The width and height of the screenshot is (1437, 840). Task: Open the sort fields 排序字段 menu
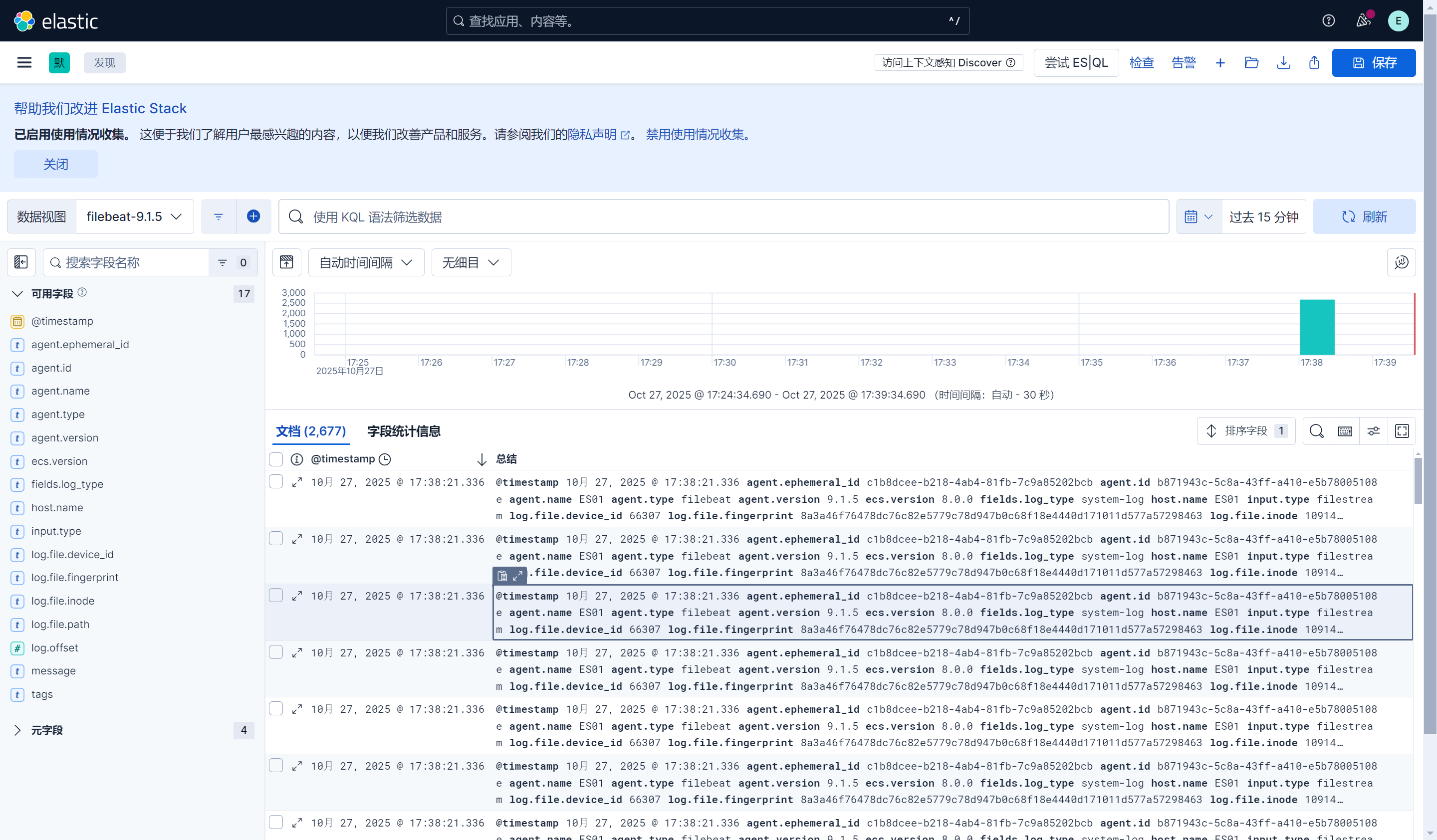tap(1246, 431)
